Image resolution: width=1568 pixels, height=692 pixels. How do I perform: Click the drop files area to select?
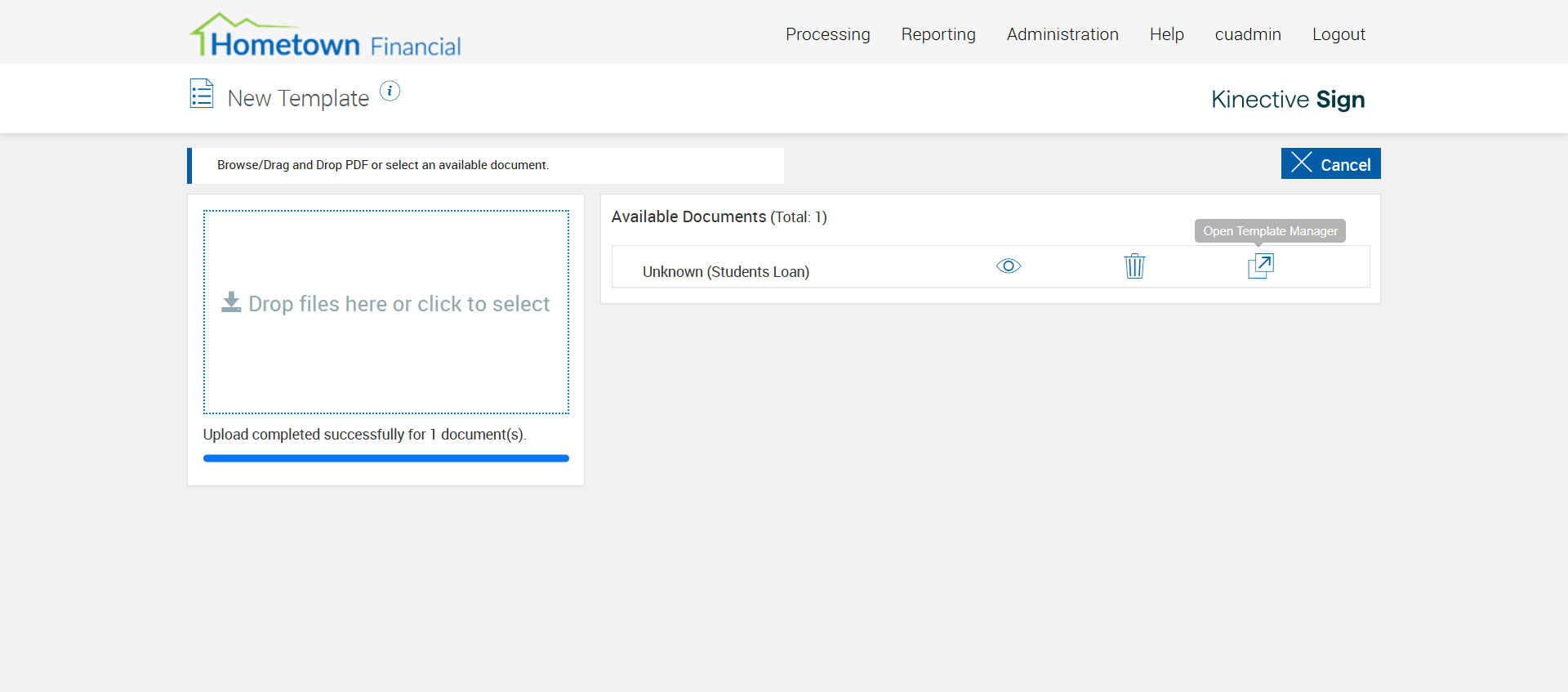[x=386, y=351]
